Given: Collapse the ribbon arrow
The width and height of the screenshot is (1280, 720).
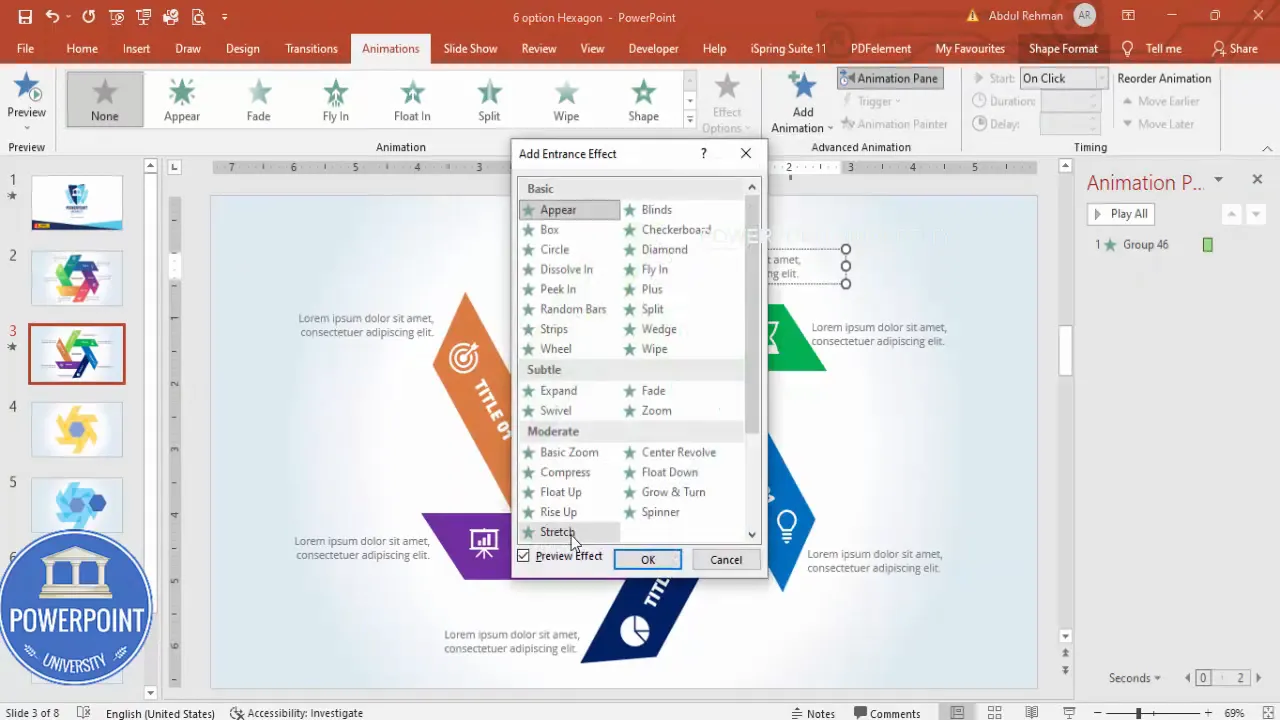Looking at the screenshot, I should tap(1267, 147).
